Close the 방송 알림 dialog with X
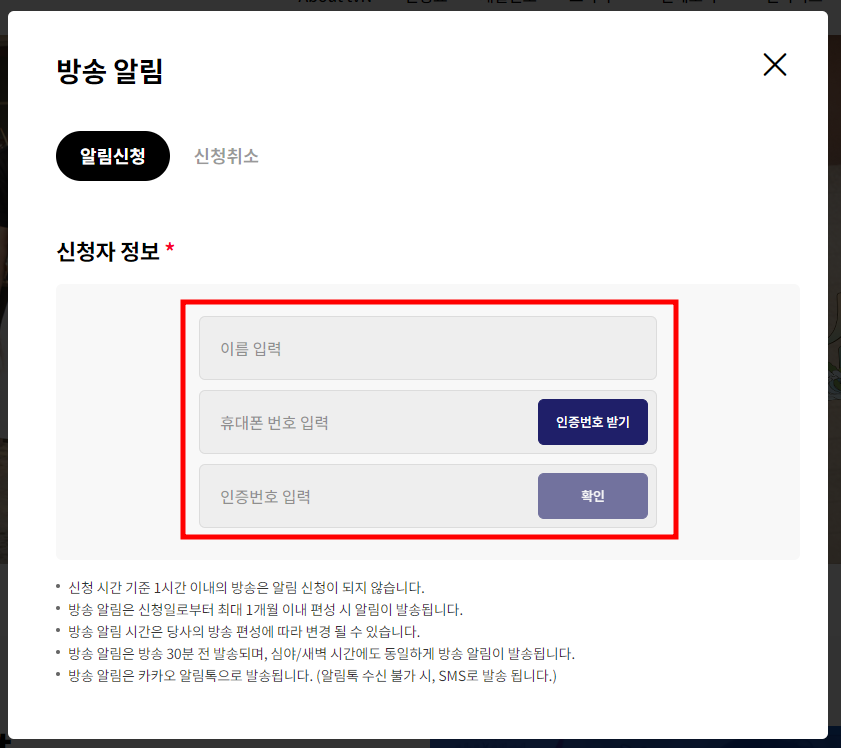841x748 pixels. click(x=774, y=65)
